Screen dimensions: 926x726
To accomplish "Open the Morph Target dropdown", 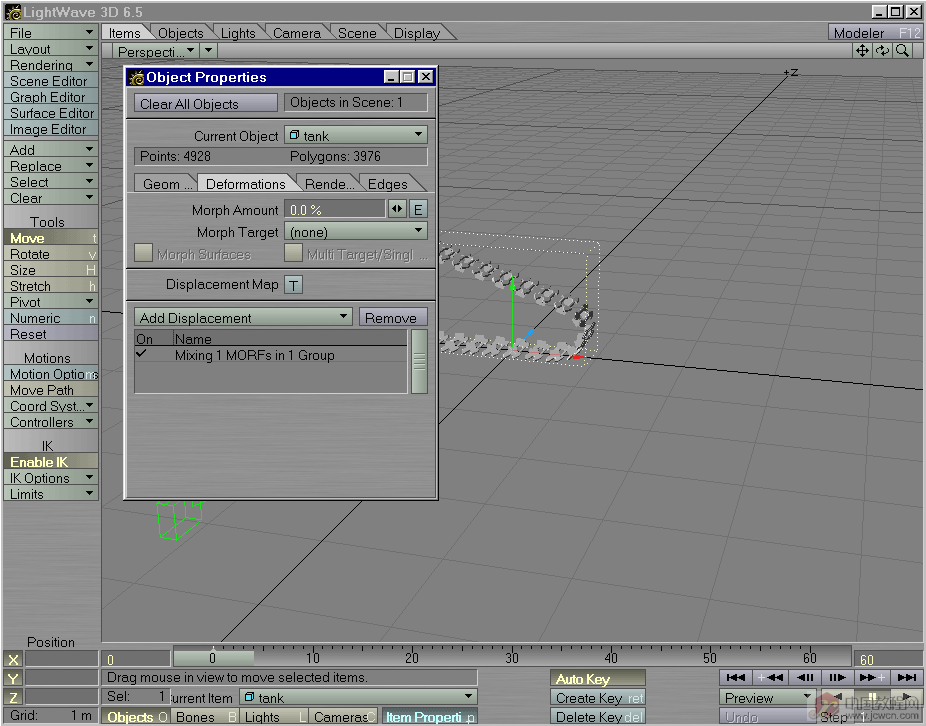I will click(x=356, y=232).
